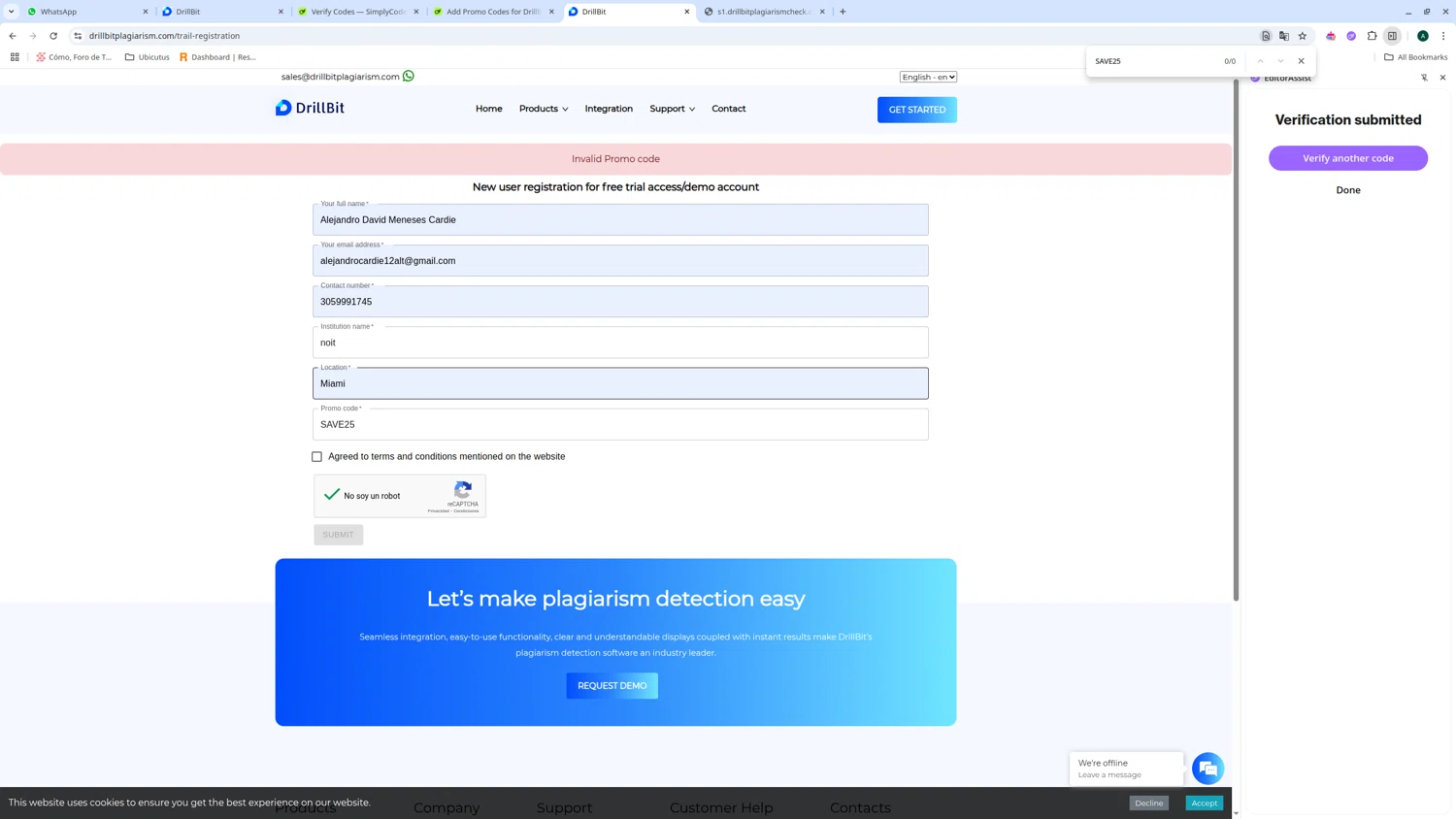Click the find bar search text SAVE25
Screen dimensions: 1456x819
pyautogui.click(x=1109, y=61)
